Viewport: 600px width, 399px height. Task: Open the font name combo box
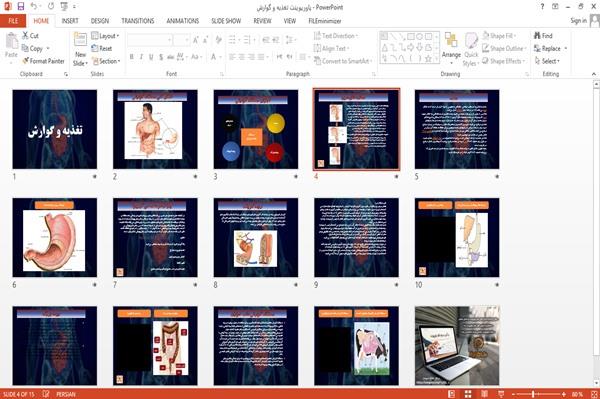point(150,40)
